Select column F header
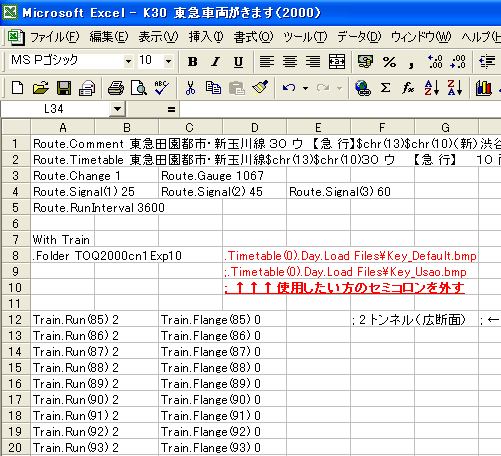The height and width of the screenshot is (456, 501). [382, 128]
